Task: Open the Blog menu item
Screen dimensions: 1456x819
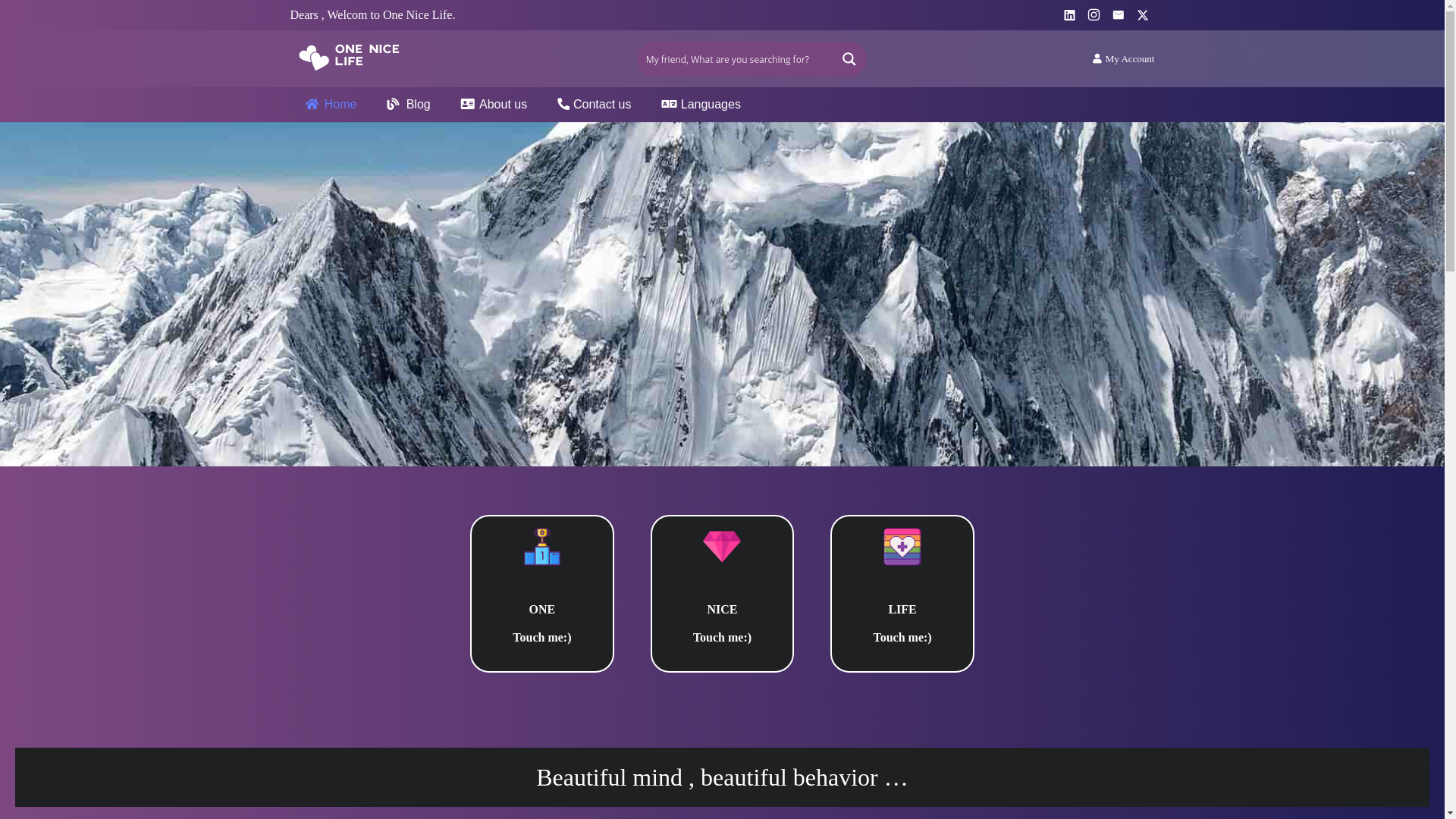Action: [408, 105]
